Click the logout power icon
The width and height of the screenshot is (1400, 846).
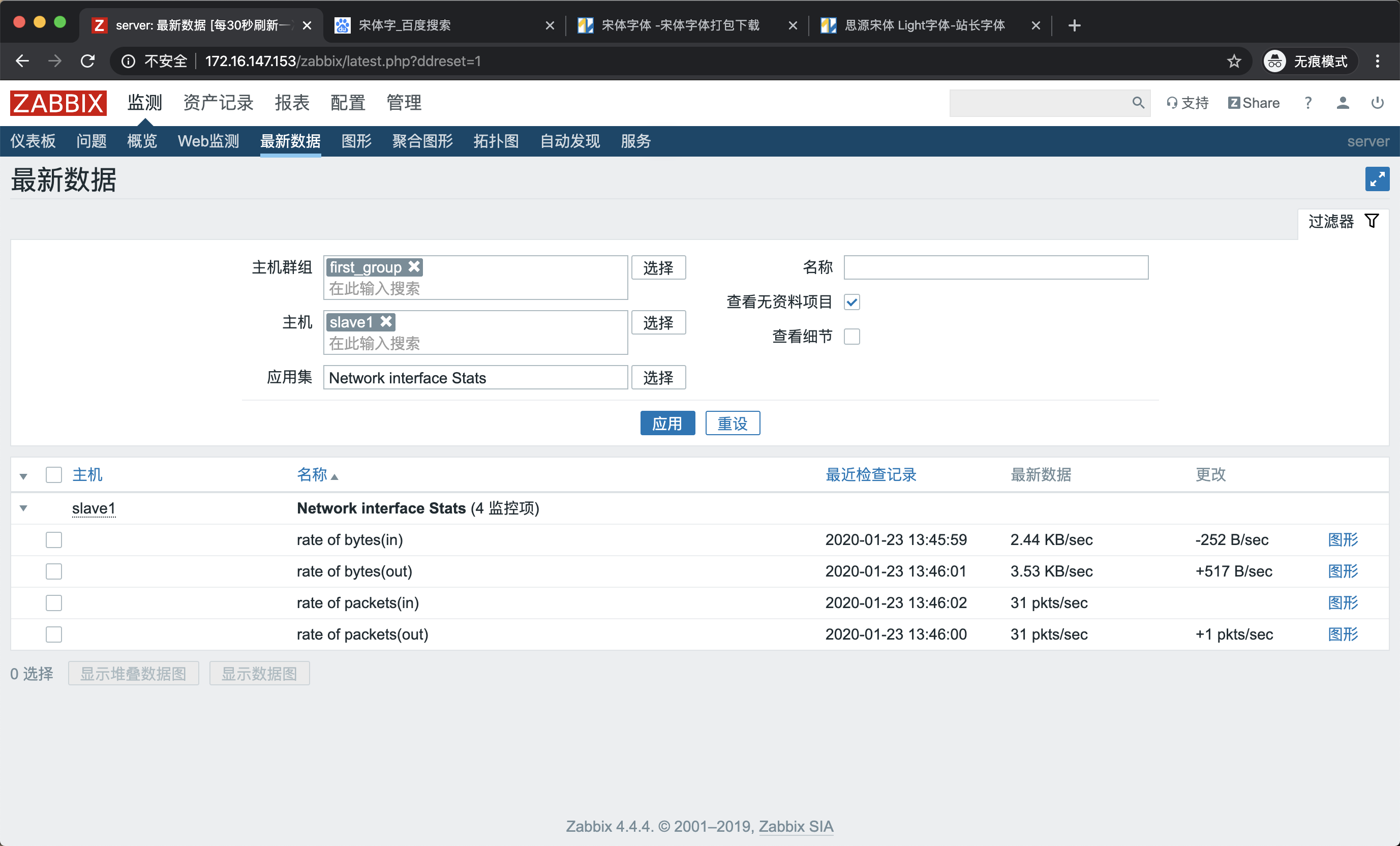(1377, 103)
